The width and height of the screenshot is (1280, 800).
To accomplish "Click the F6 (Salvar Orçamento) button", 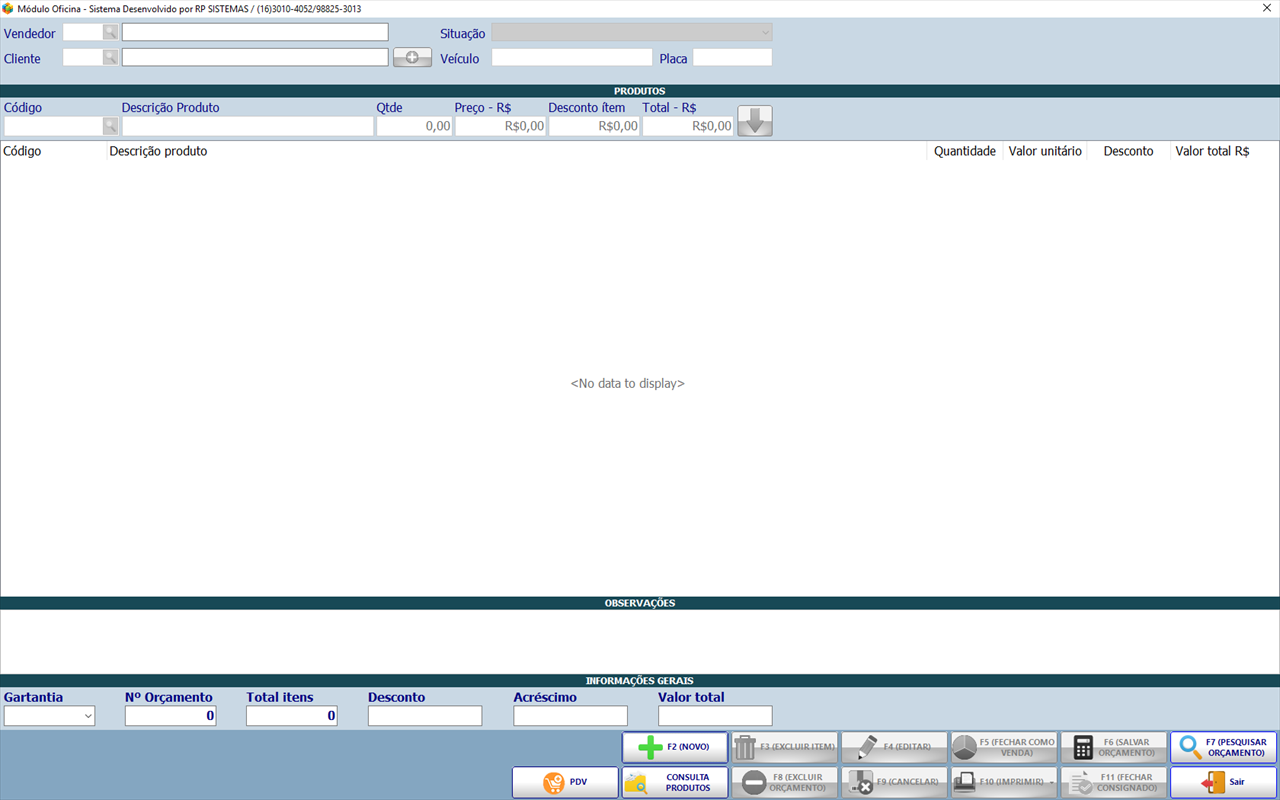I will pyautogui.click(x=1114, y=747).
